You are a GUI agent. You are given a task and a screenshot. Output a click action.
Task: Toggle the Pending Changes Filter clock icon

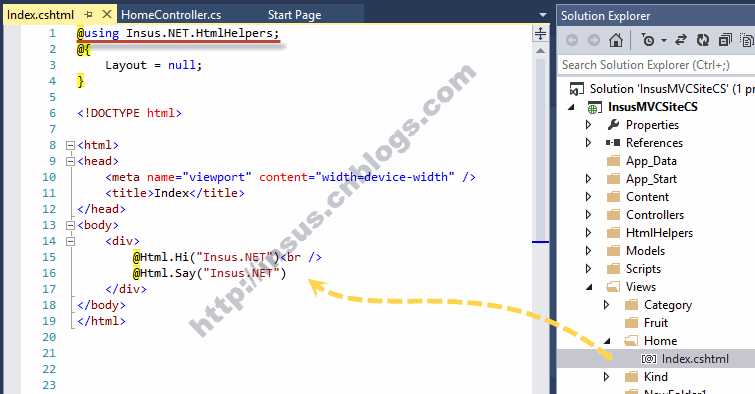[648, 40]
